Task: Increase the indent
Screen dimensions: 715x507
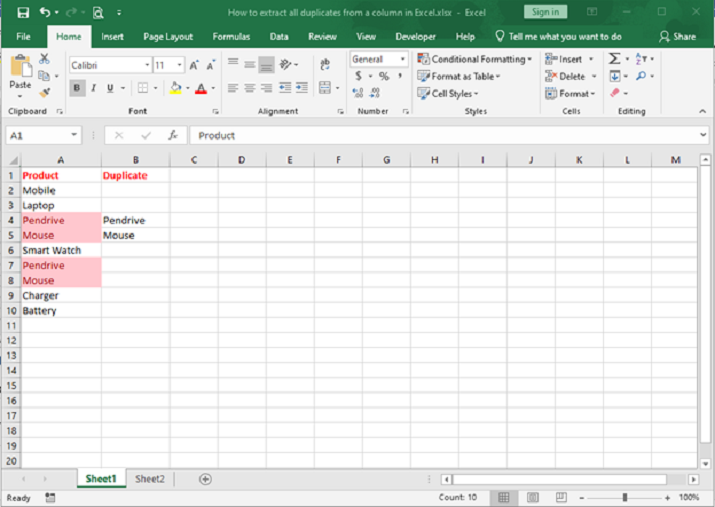Action: click(302, 88)
